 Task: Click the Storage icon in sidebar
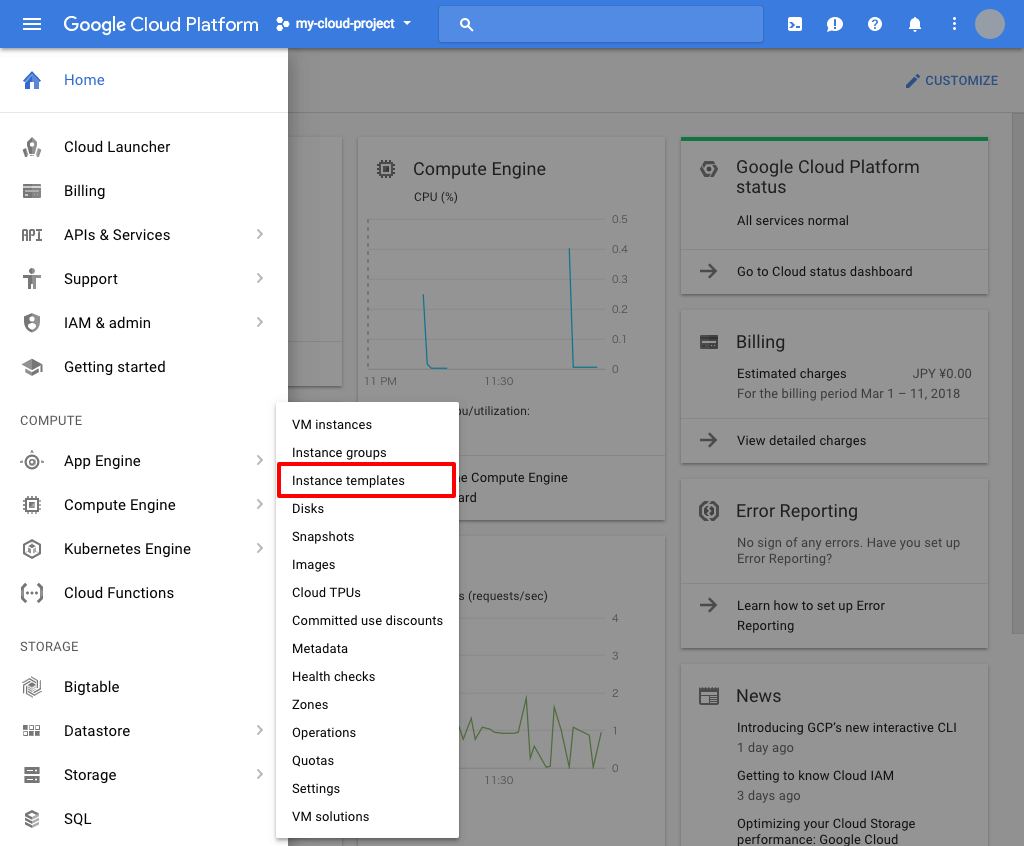click(32, 775)
